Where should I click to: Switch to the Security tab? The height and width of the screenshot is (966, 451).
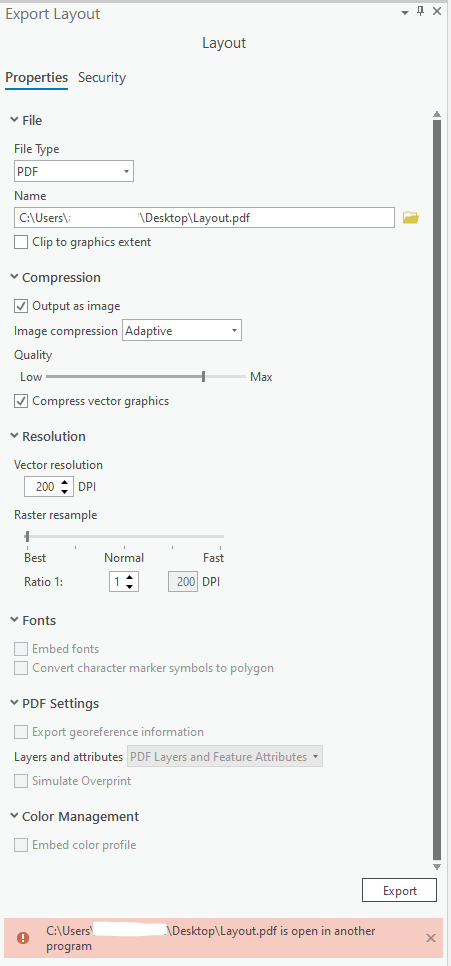tap(102, 78)
